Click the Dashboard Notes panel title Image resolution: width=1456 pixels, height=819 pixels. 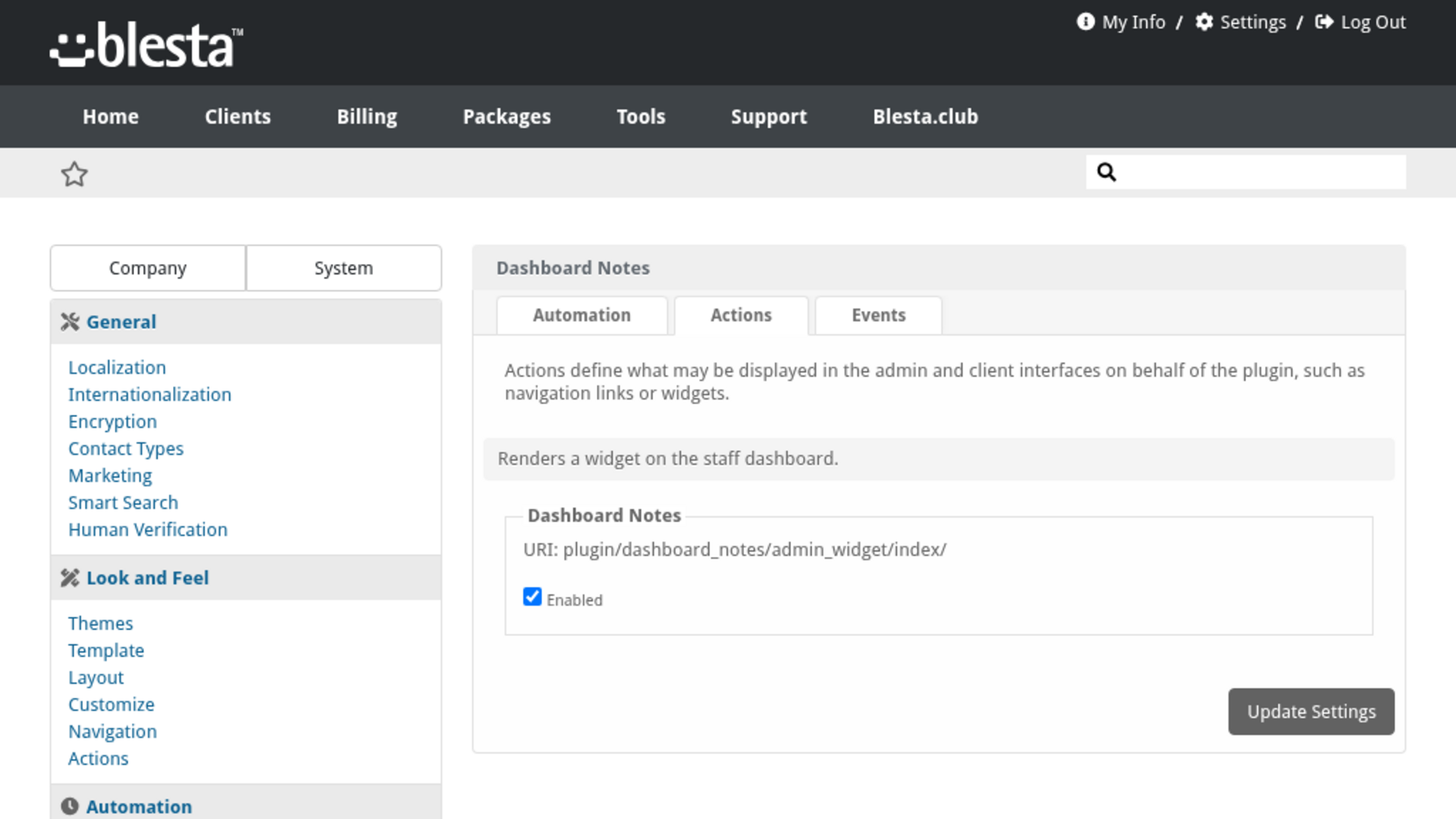573,268
